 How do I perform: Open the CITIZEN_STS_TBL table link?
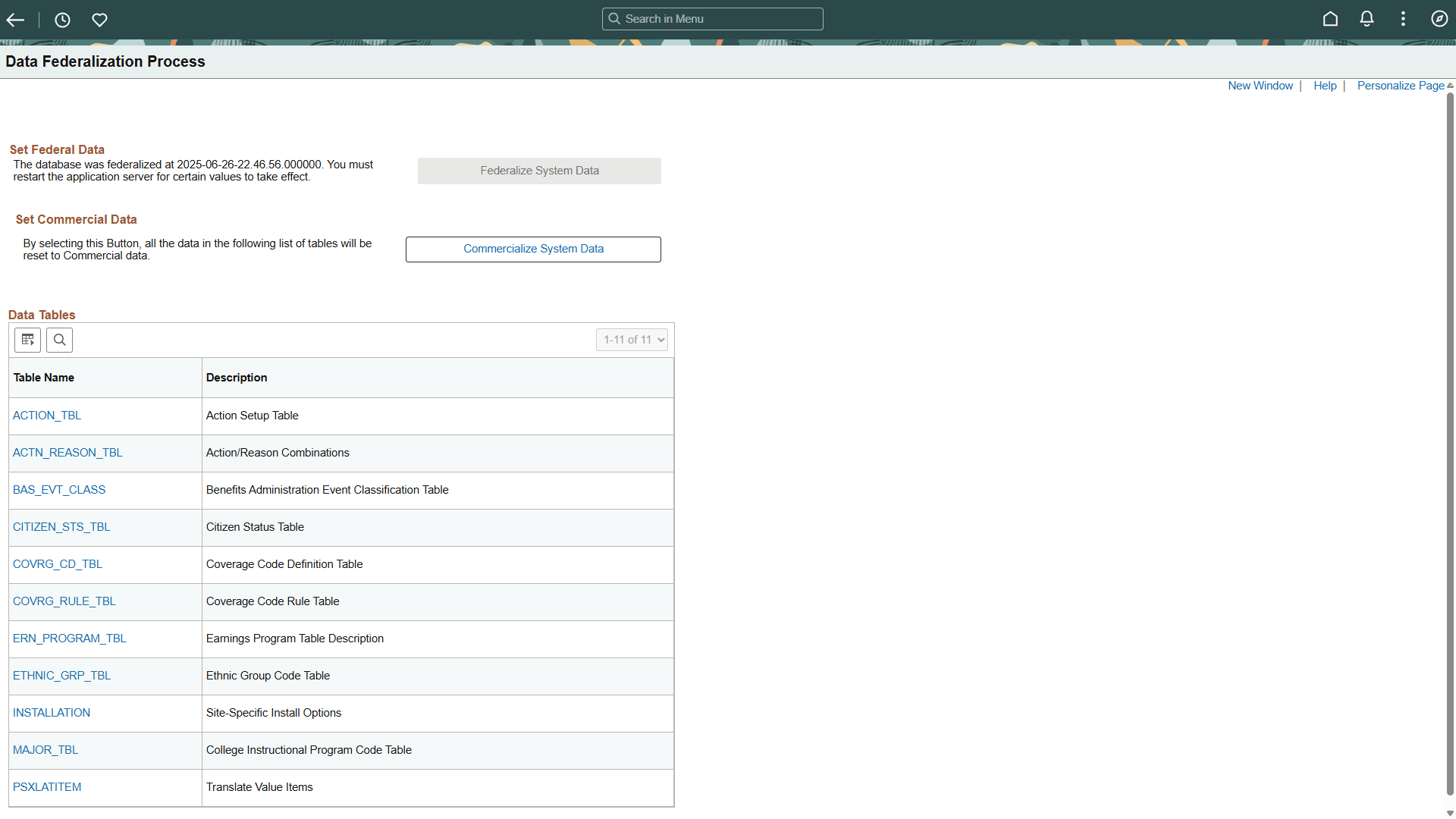coord(61,527)
